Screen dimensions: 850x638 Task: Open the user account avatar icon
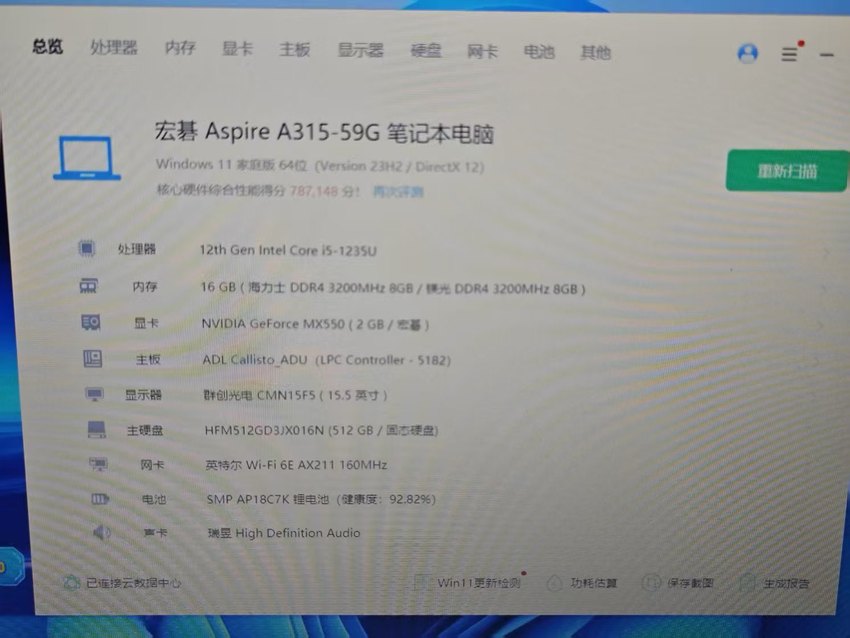748,53
